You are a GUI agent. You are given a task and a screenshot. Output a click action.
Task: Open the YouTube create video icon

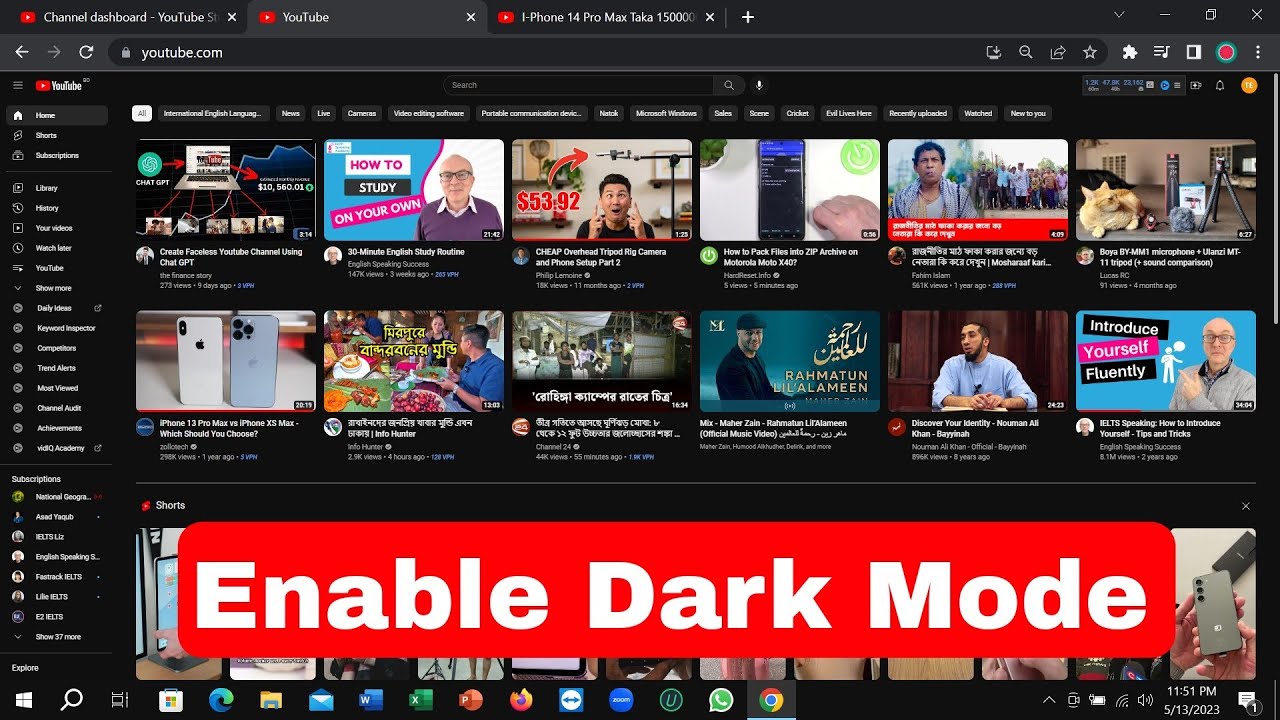click(1197, 85)
